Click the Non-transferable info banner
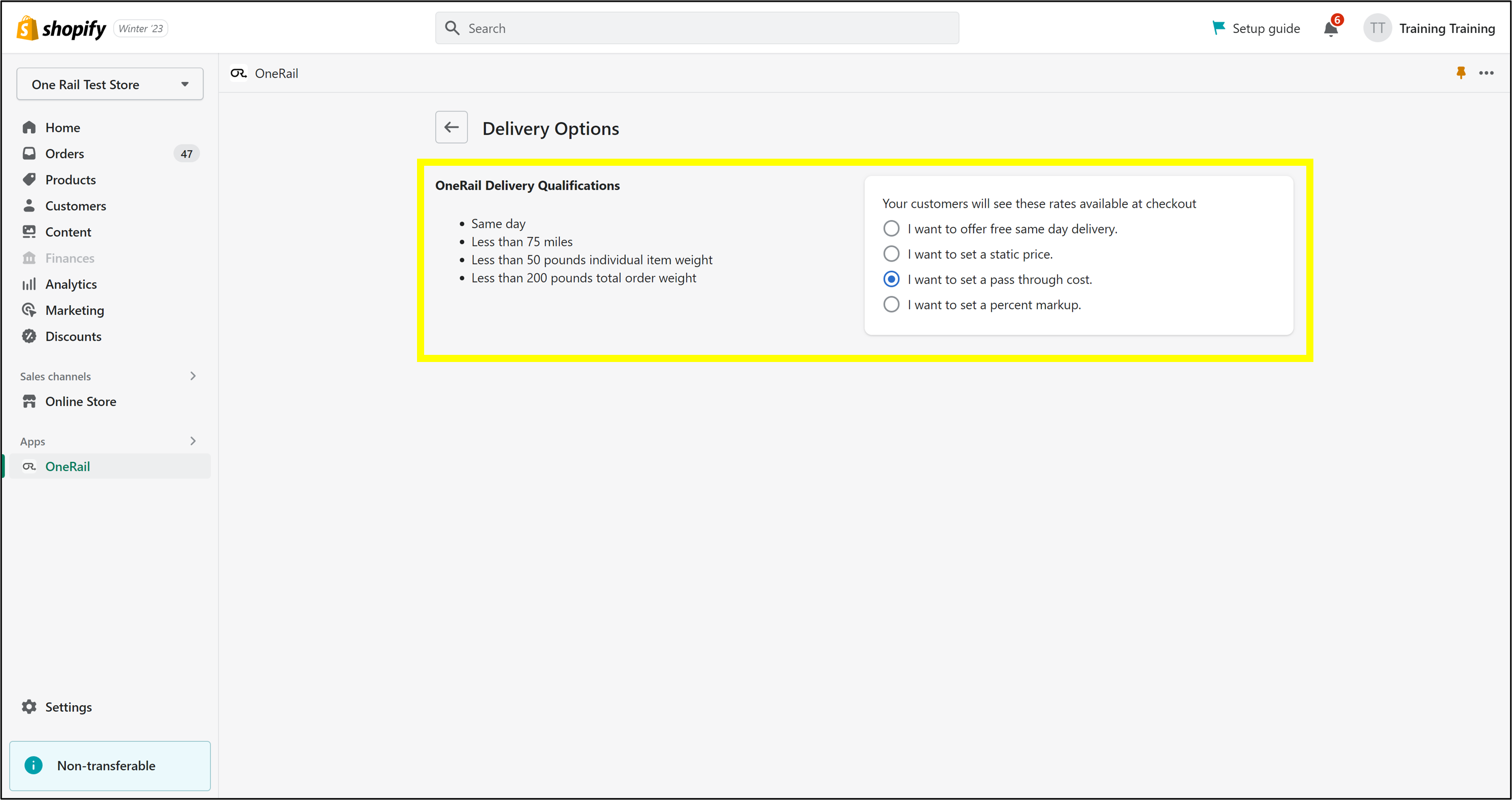This screenshot has width=1512, height=800. [110, 766]
